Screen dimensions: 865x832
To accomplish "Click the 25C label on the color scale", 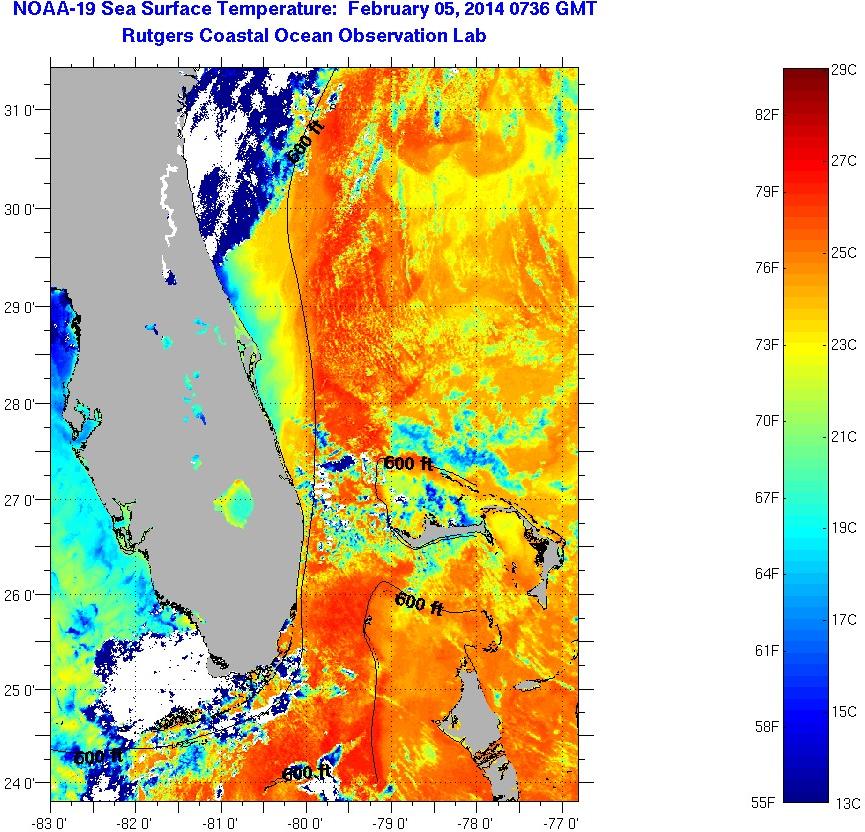I will 844,253.
